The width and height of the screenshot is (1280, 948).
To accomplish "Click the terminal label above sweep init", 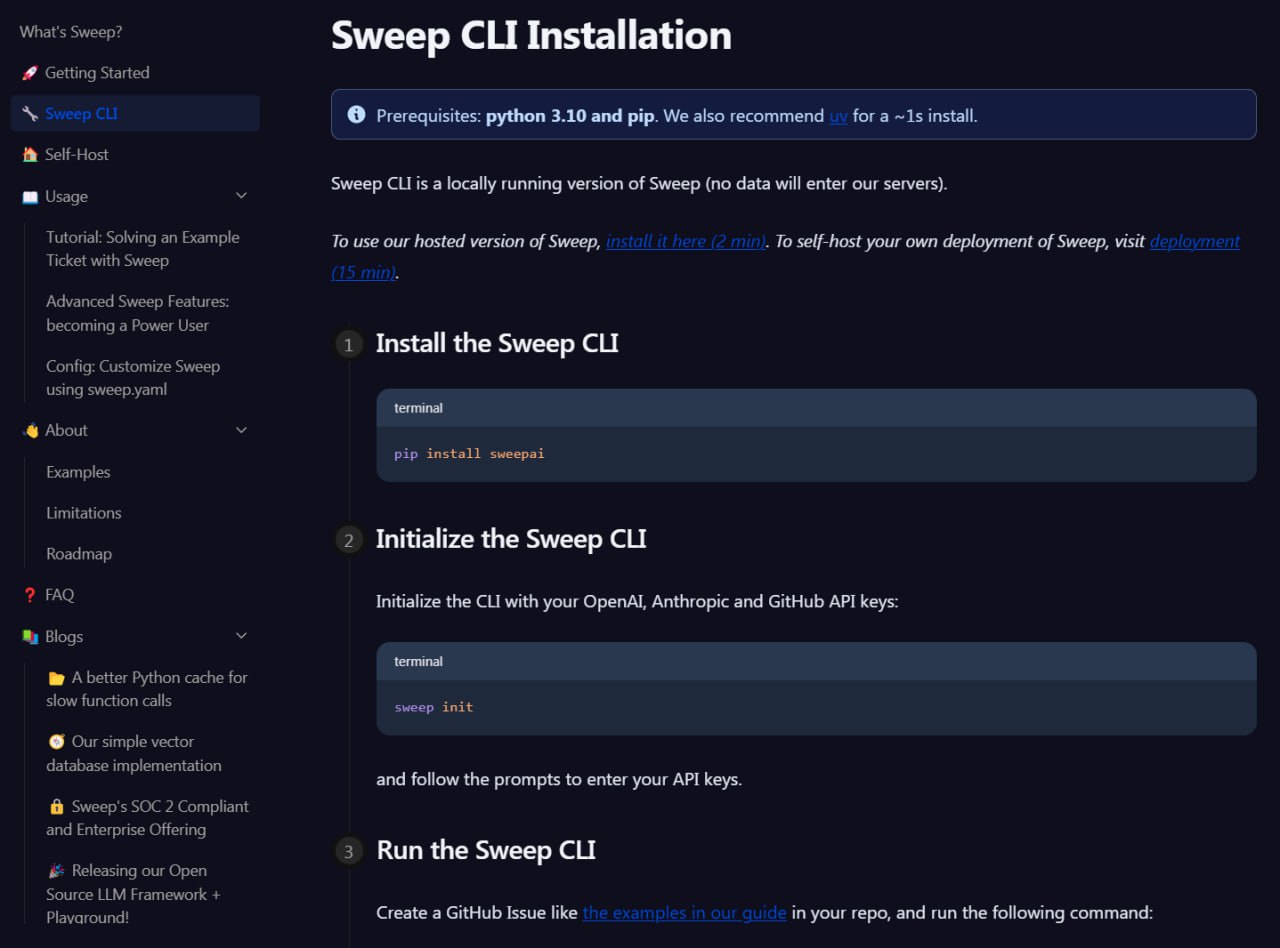I will point(418,661).
